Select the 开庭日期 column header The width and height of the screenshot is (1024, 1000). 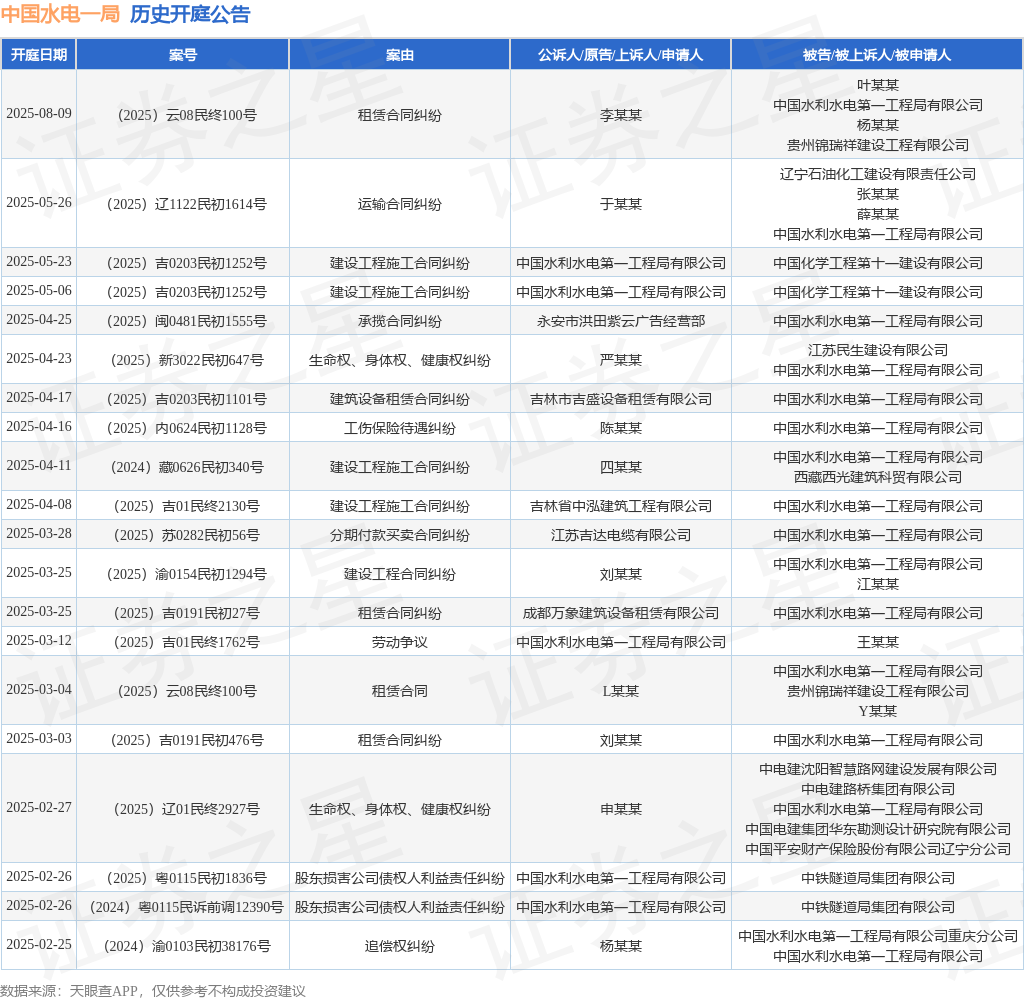click(x=39, y=55)
